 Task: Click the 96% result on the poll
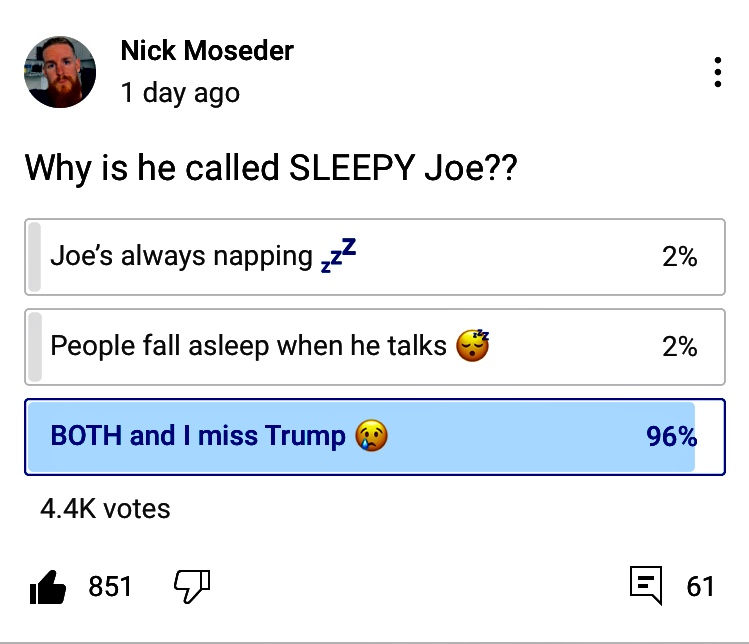coord(671,437)
